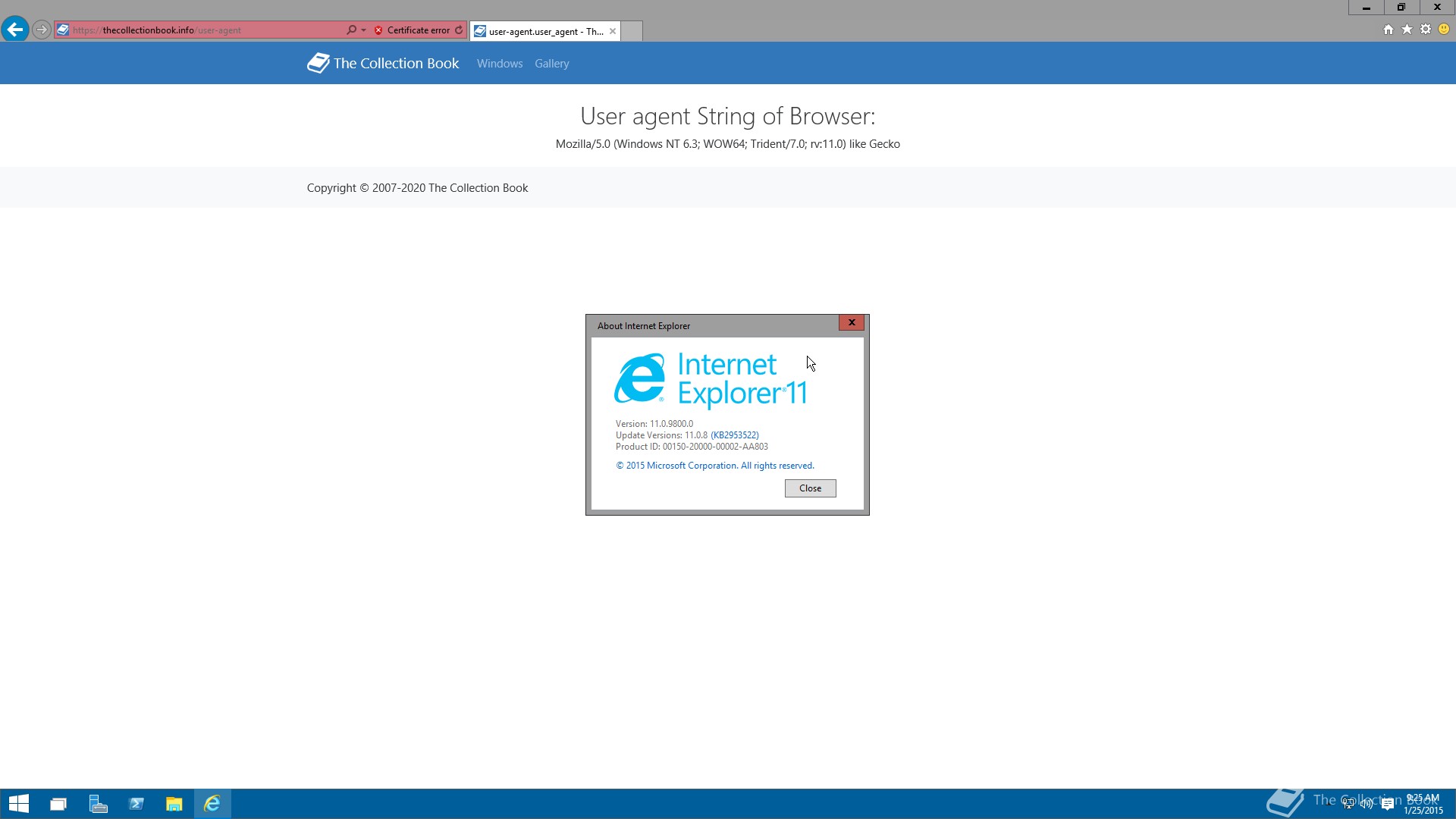Click the network icon in system tray

pos(1348,804)
